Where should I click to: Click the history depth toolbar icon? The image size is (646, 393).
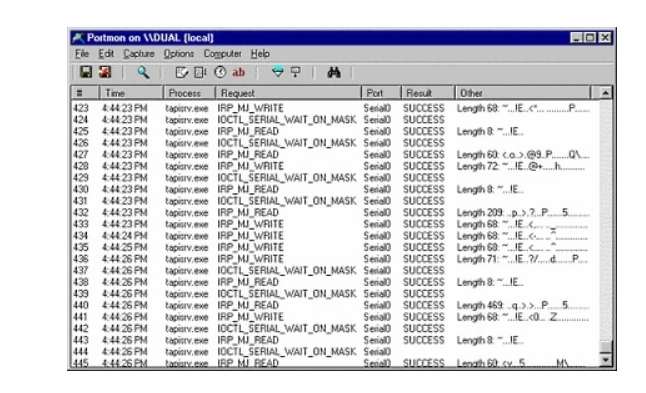[x=295, y=73]
